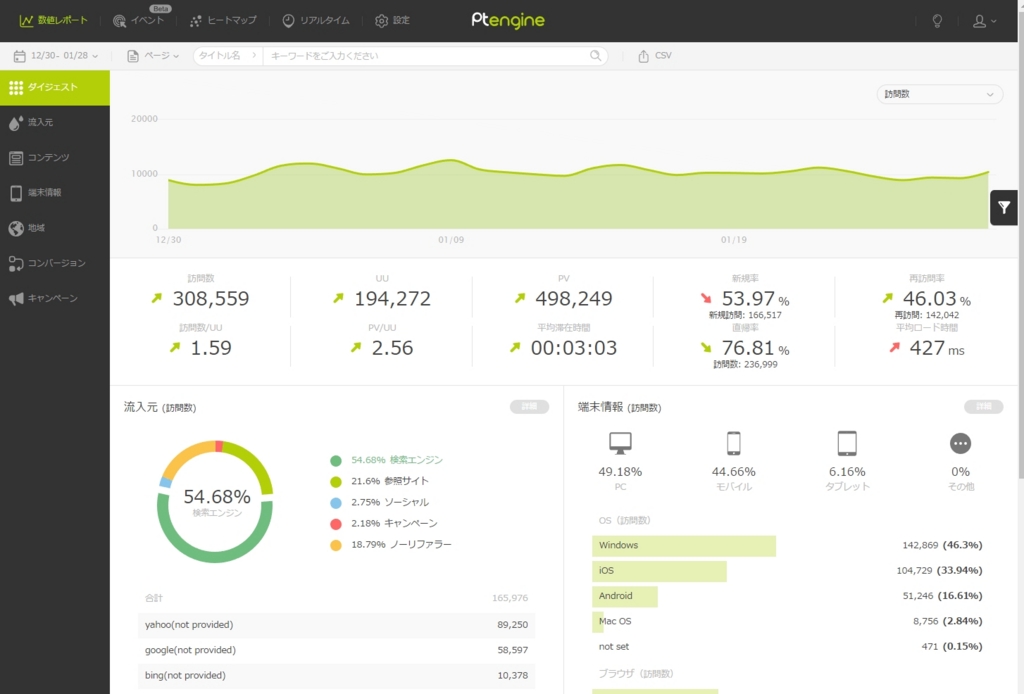The image size is (1024, 694).
Task: Open the リアルタイム section
Action: [315, 20]
